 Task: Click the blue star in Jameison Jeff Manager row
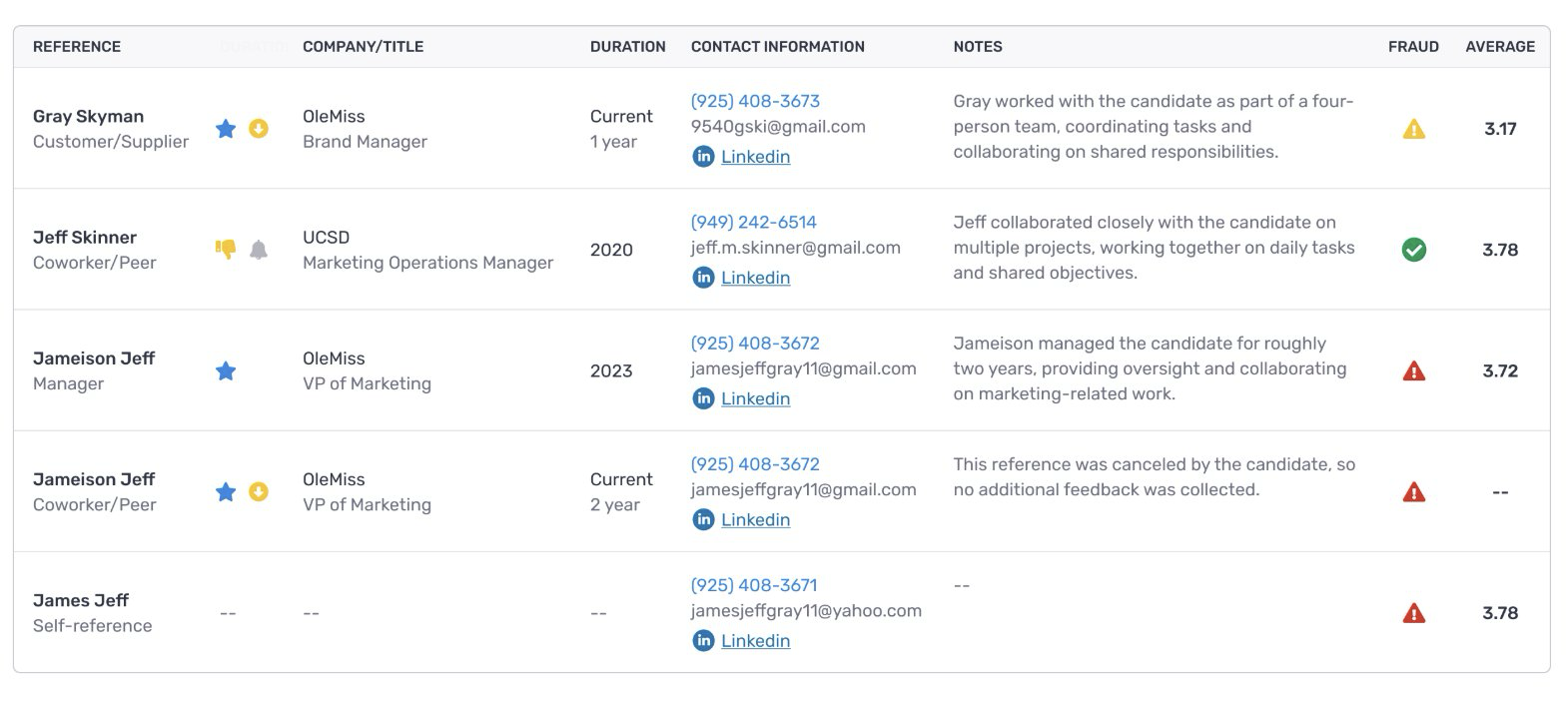point(226,371)
